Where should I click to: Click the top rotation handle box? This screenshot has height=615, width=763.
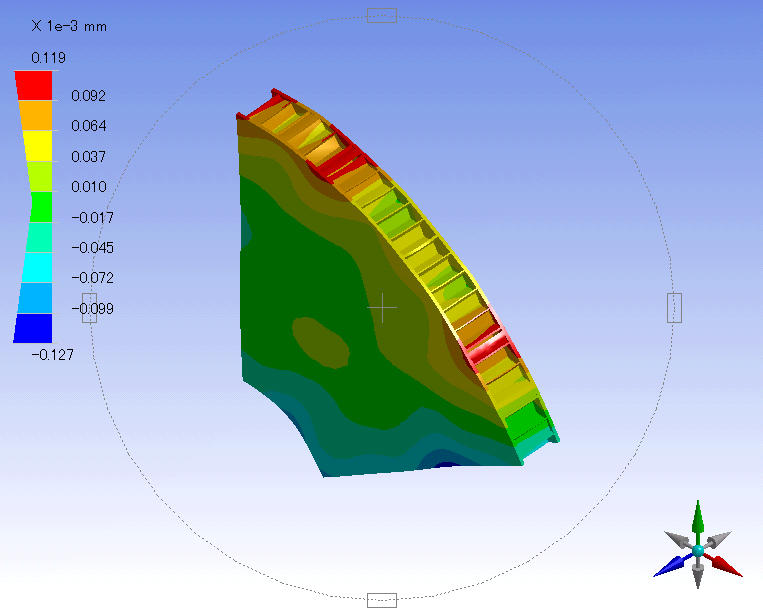382,16
